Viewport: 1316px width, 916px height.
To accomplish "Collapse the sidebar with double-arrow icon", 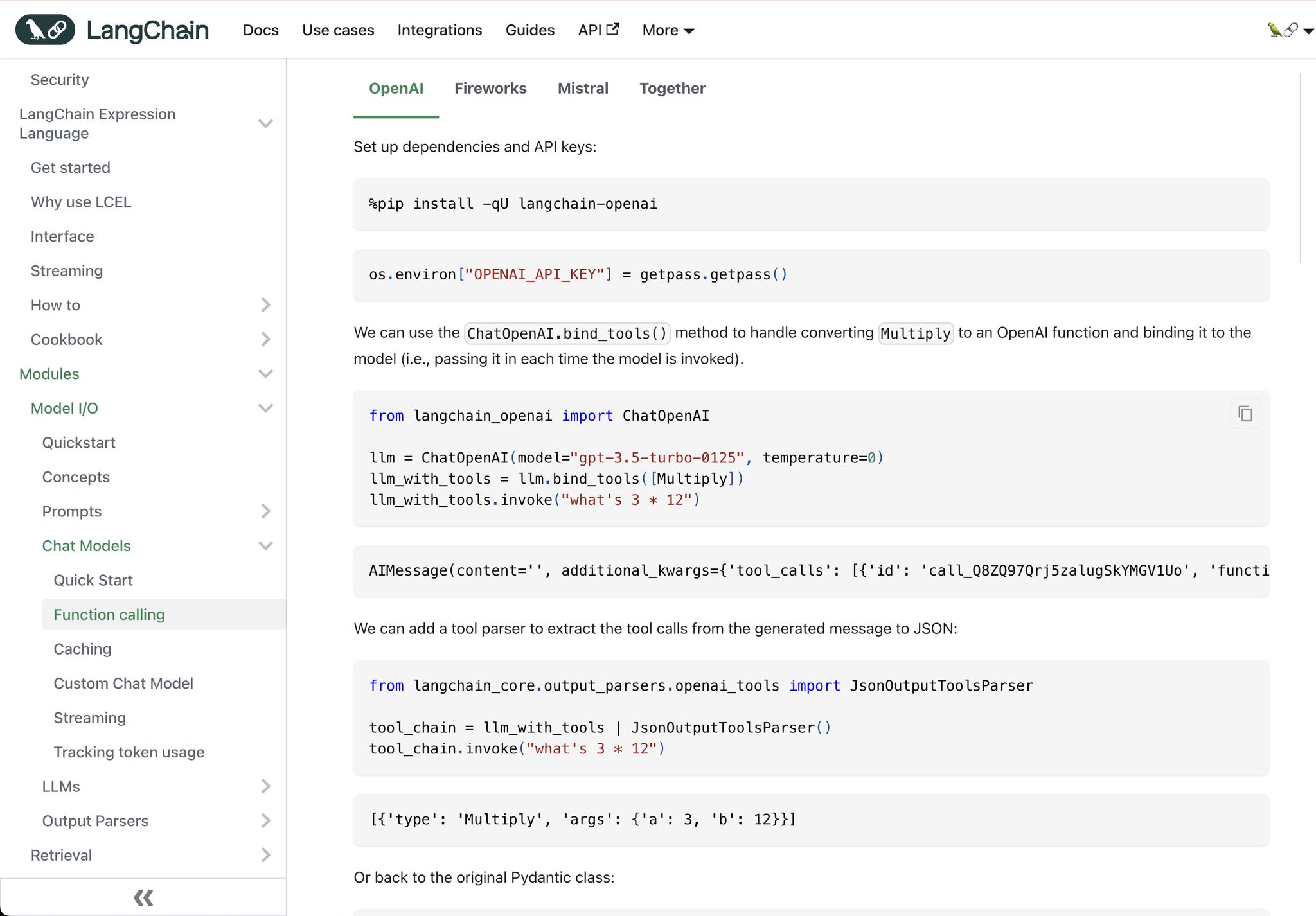I will tap(143, 897).
